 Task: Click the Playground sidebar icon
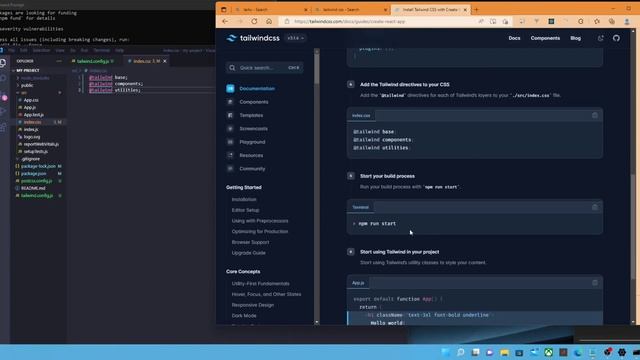pyautogui.click(x=230, y=142)
